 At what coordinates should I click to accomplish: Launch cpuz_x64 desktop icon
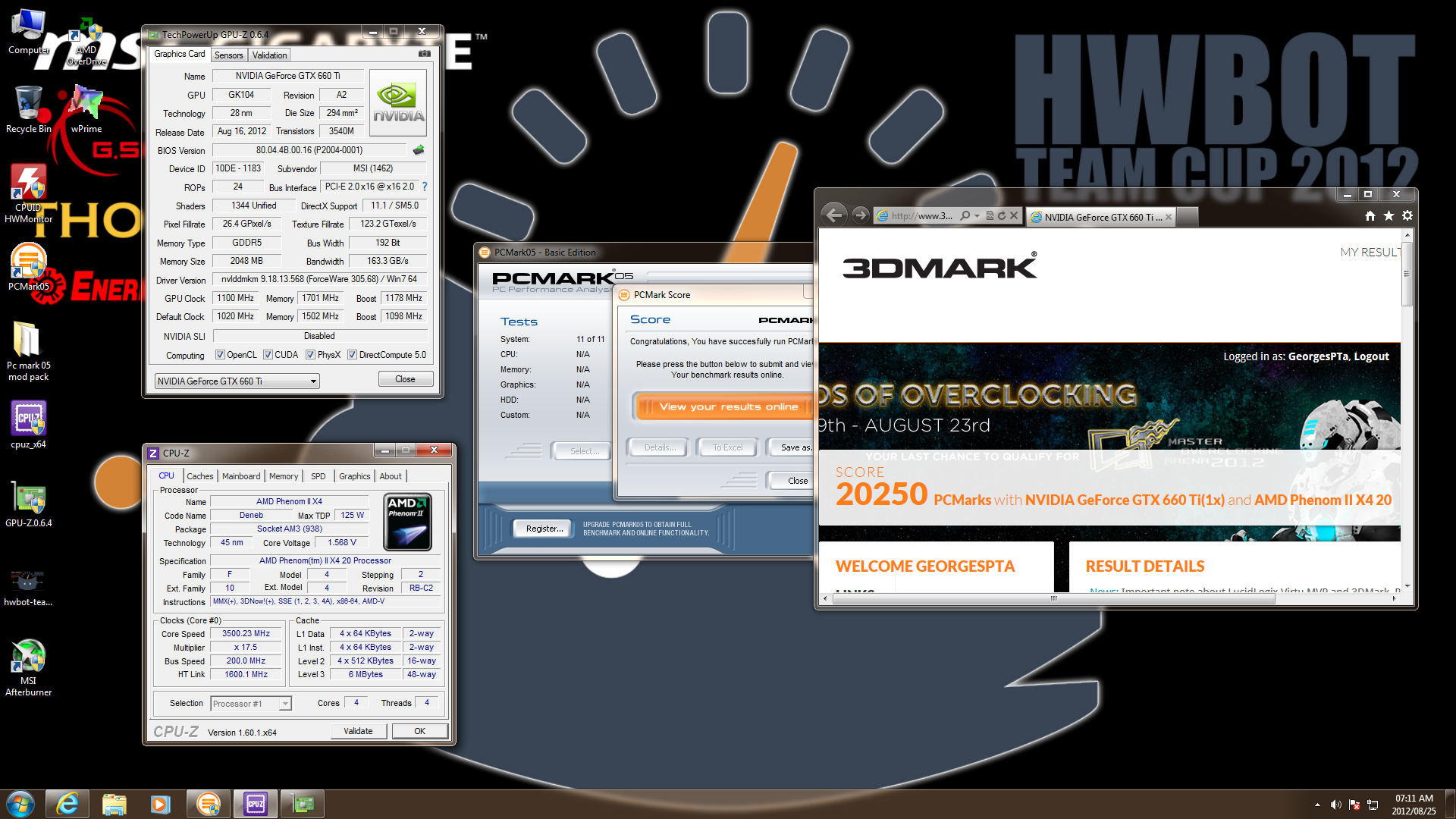tap(28, 425)
